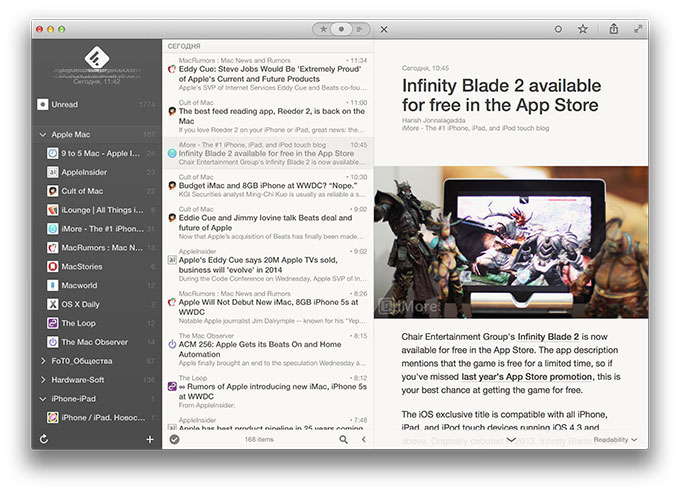Open the Reeder 2 back on Mac article

click(268, 116)
